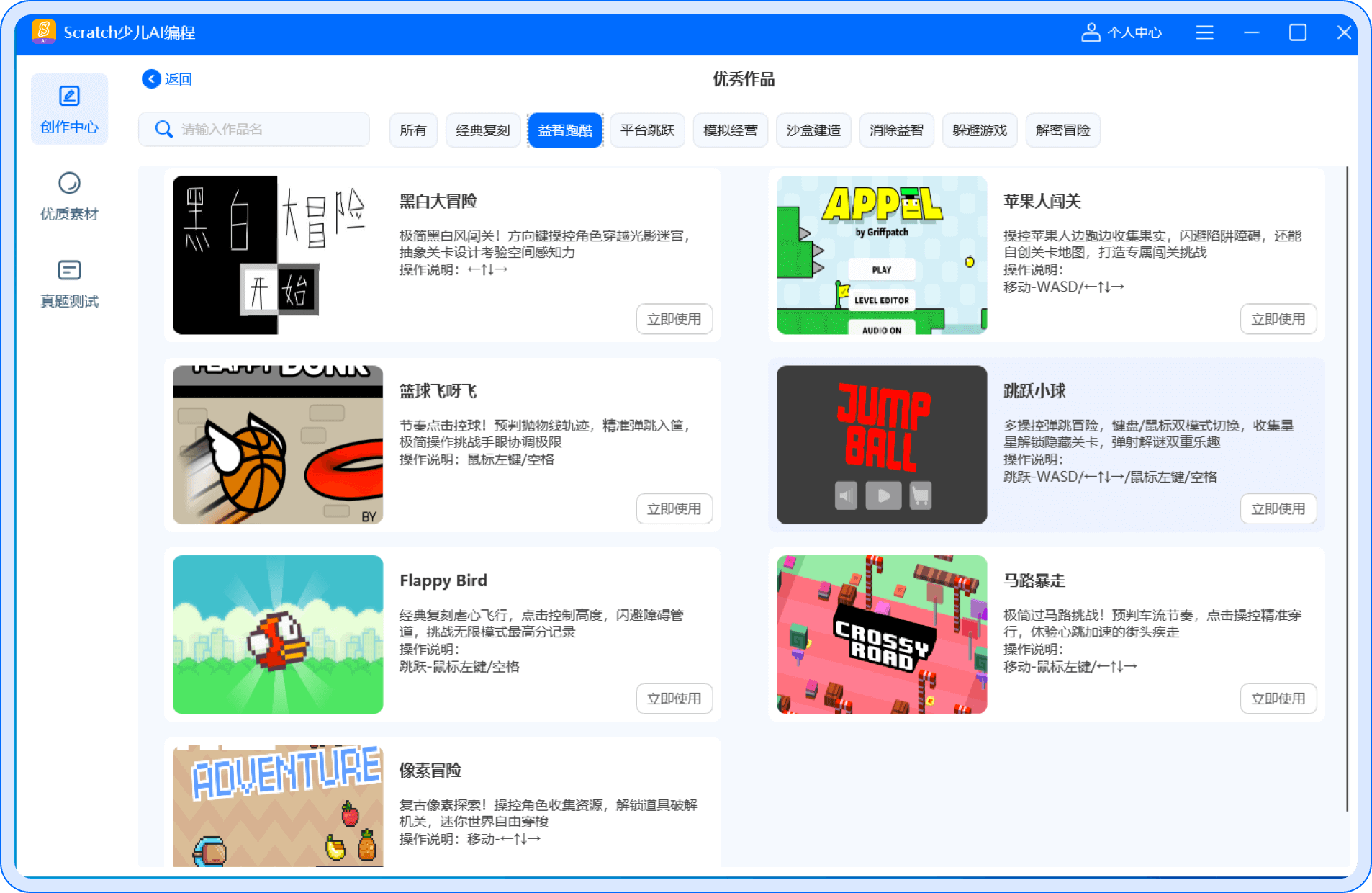Click the search magnifier icon

click(x=164, y=130)
